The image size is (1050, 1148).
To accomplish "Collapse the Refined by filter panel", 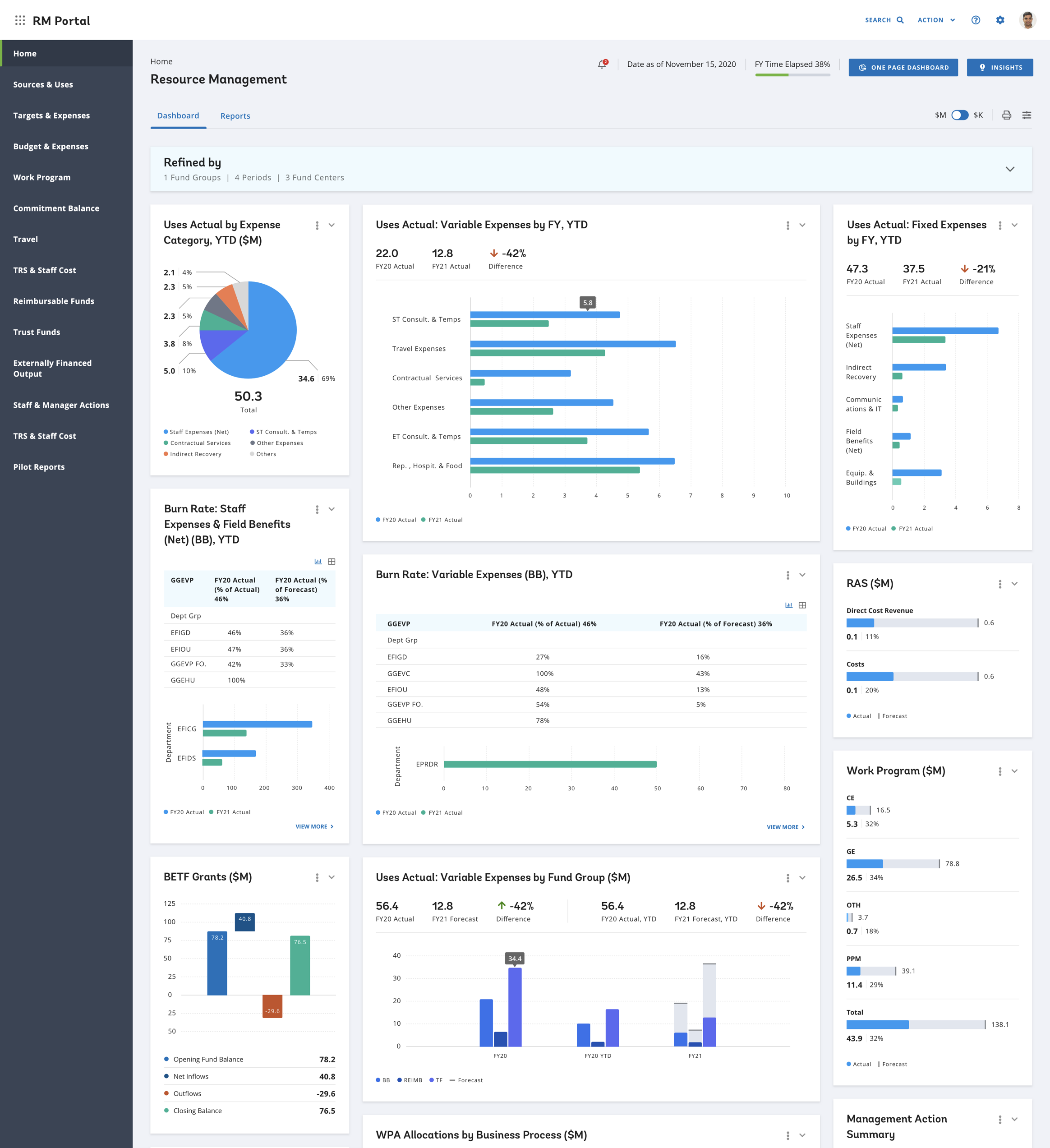I will pyautogui.click(x=1011, y=169).
